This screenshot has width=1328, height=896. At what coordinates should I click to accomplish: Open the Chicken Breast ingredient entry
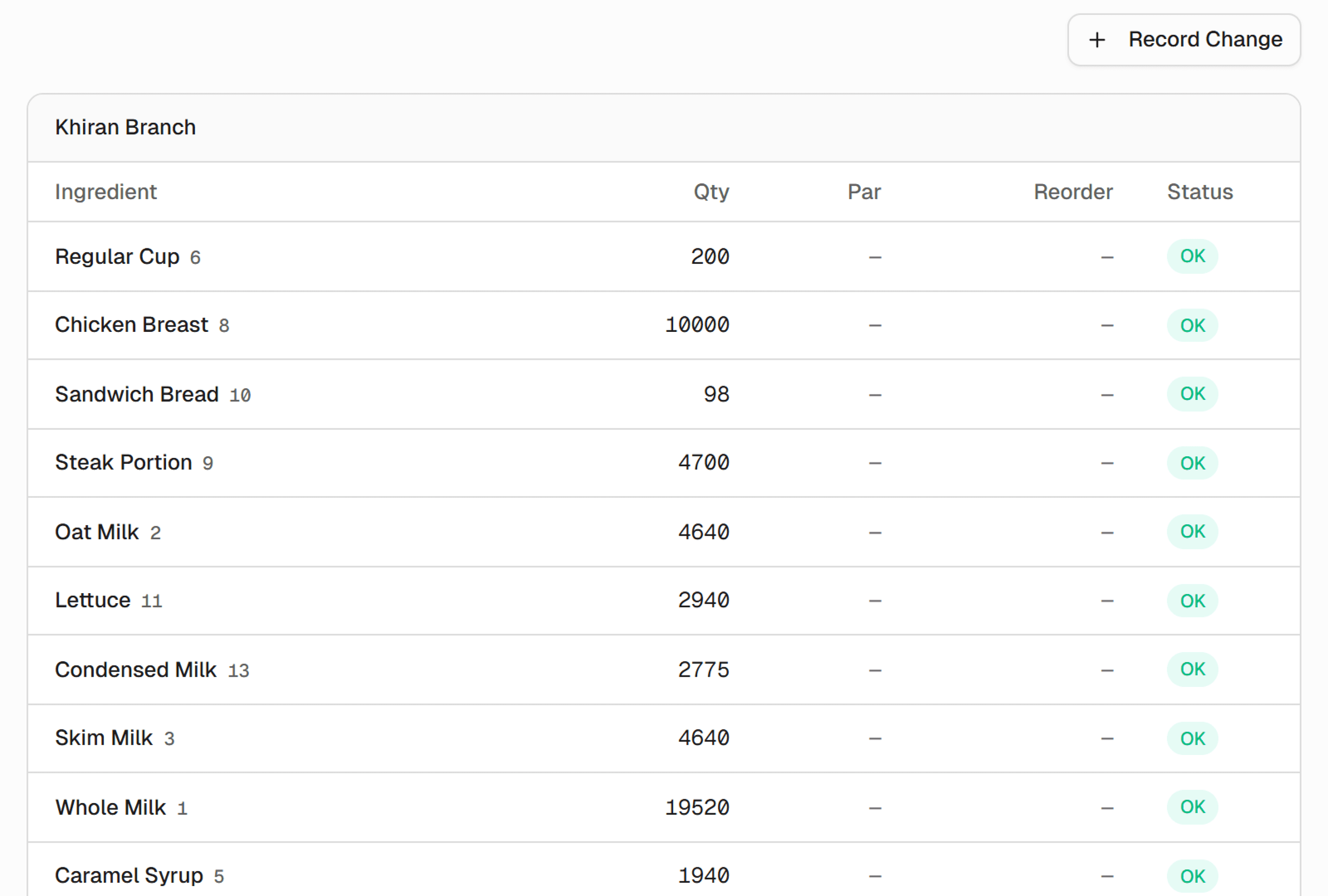tap(131, 325)
